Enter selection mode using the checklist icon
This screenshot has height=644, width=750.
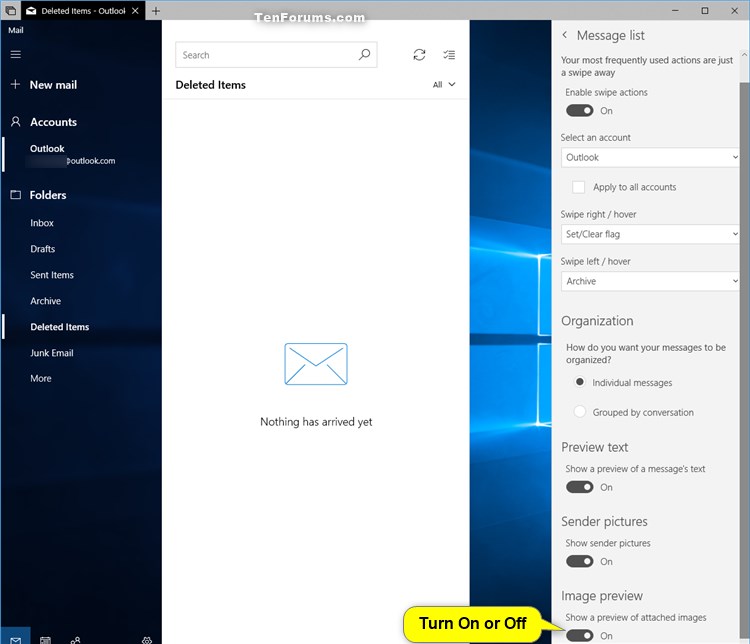pos(449,55)
